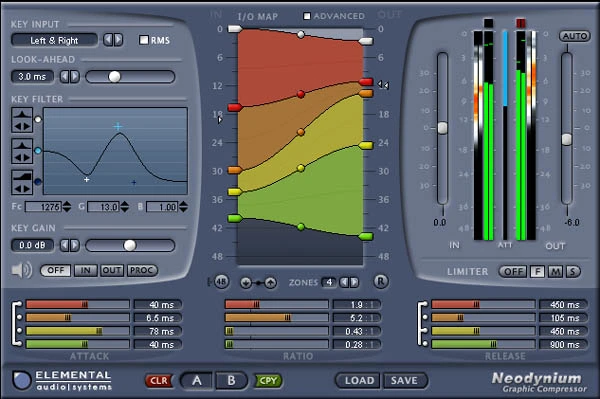The height and width of the screenshot is (399, 600).
Task: Open the Left & Right key input selector
Action: 54,40
